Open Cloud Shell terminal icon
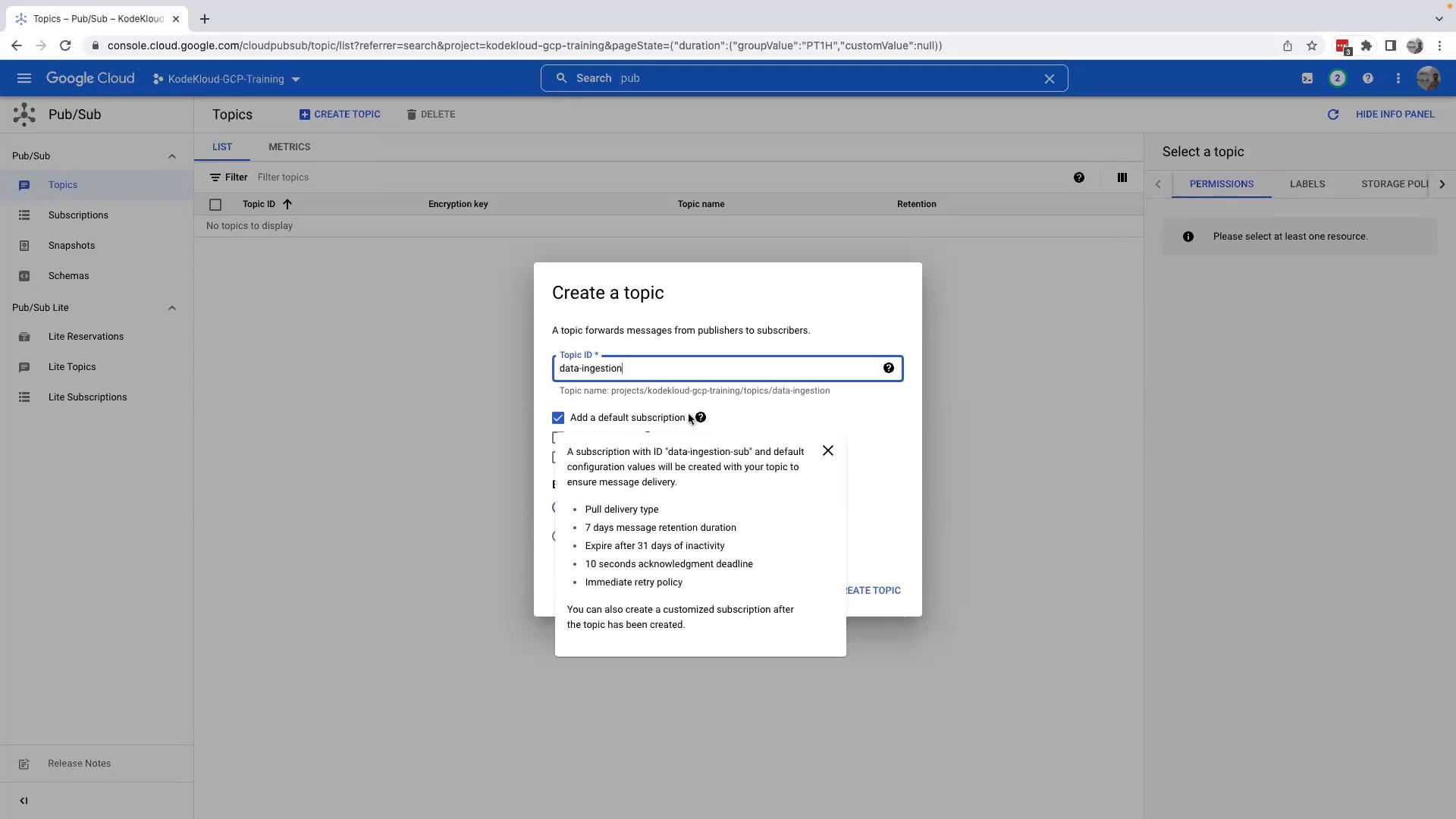This screenshot has height=819, width=1456. click(x=1307, y=78)
